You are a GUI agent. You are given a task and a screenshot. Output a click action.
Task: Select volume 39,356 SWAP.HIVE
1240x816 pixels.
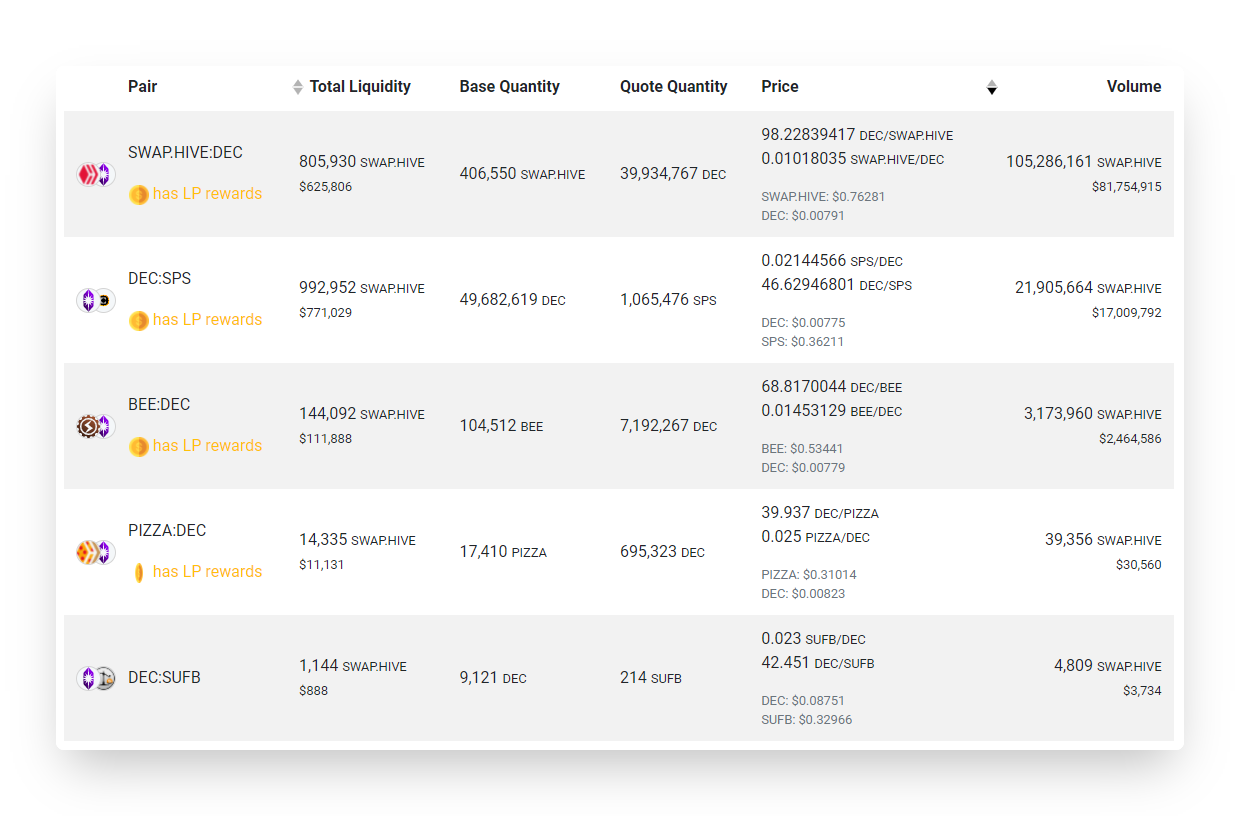click(x=1103, y=539)
